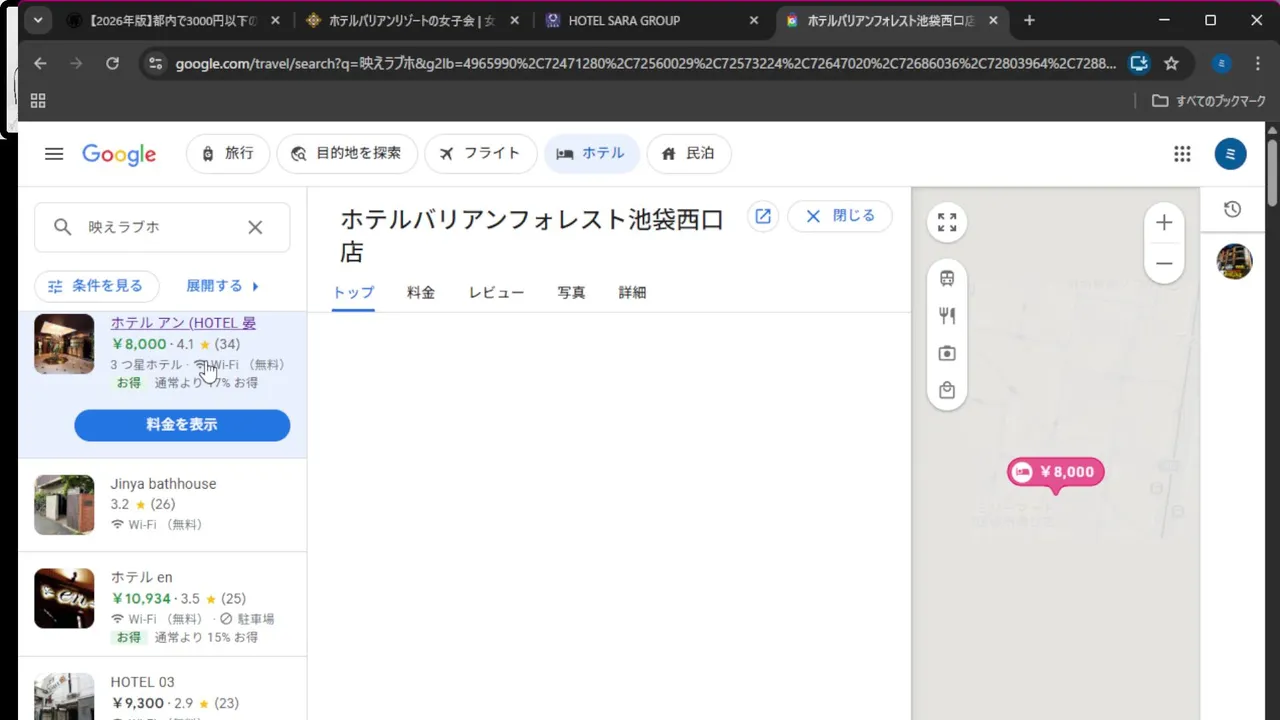This screenshot has height=720, width=1280.
Task: Open a new browser tab
Action: (x=1029, y=20)
